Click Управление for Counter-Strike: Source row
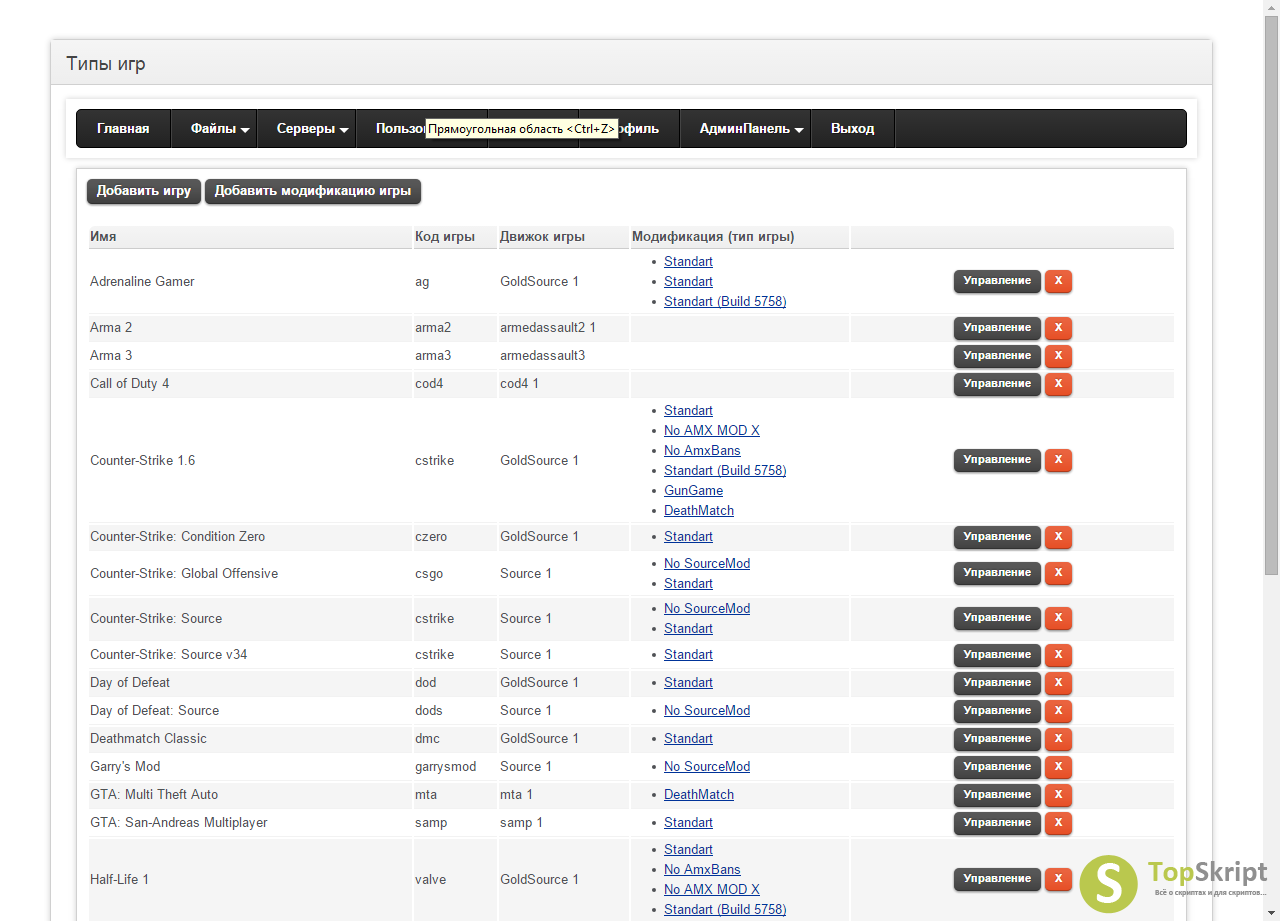 (x=997, y=618)
